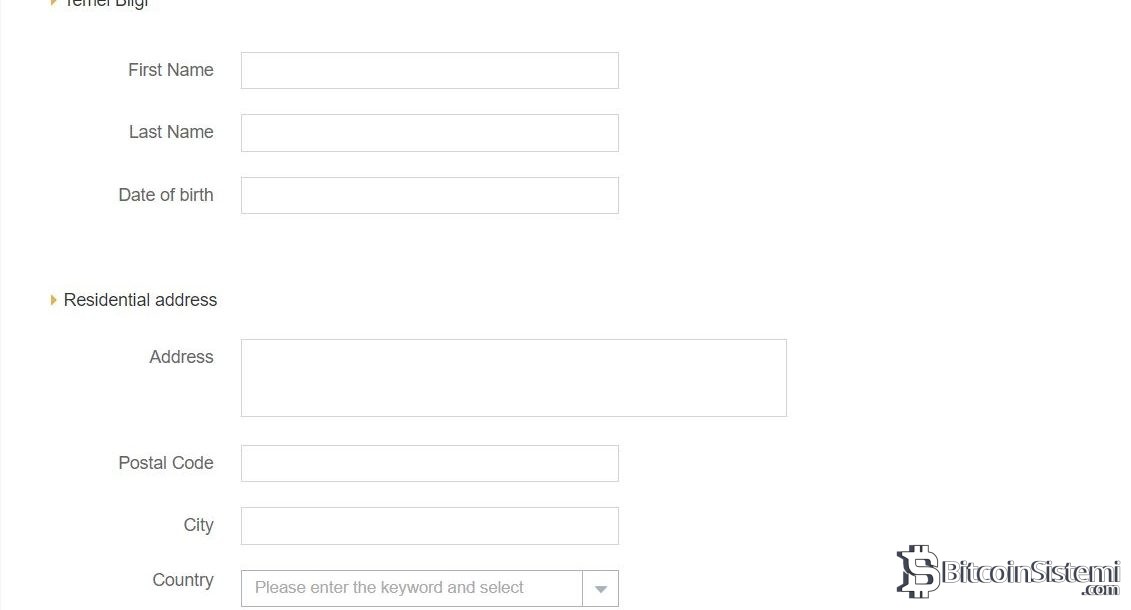Click the Temel Bilgi section heading
This screenshot has width=1131, height=610.
[x=106, y=4]
